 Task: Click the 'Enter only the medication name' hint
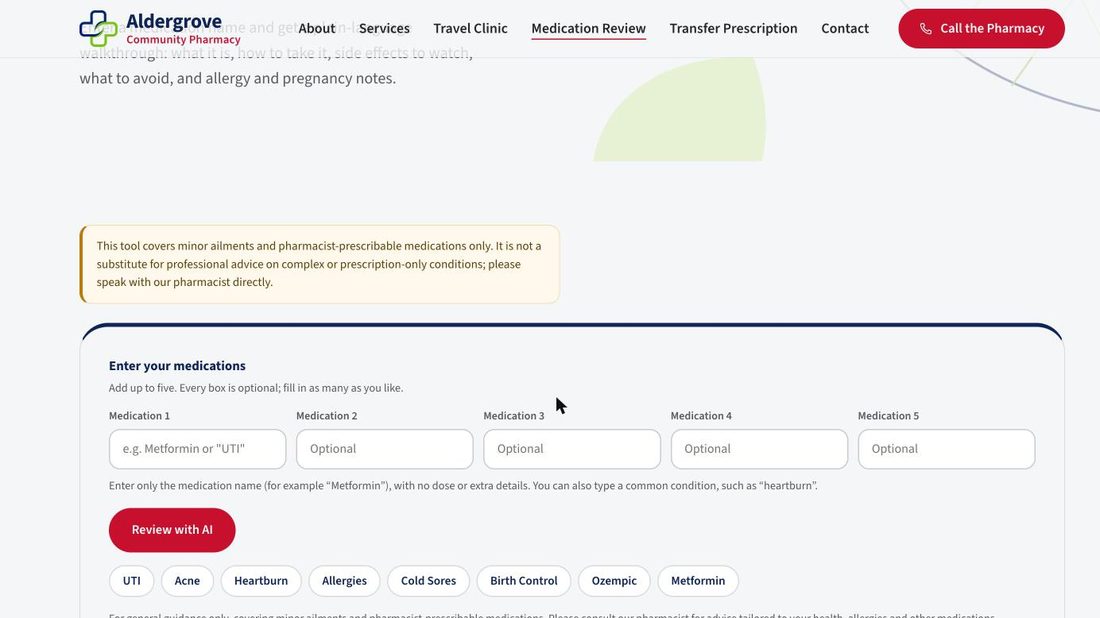463,485
